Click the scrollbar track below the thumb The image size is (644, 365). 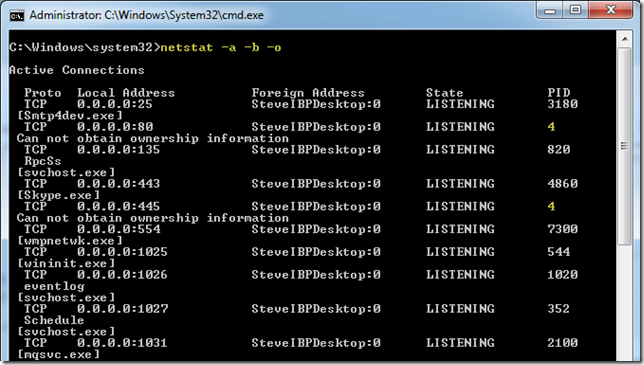[625, 304]
